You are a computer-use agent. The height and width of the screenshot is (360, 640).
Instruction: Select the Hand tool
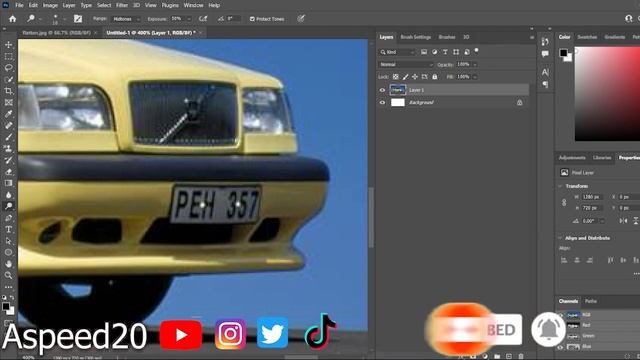9,264
